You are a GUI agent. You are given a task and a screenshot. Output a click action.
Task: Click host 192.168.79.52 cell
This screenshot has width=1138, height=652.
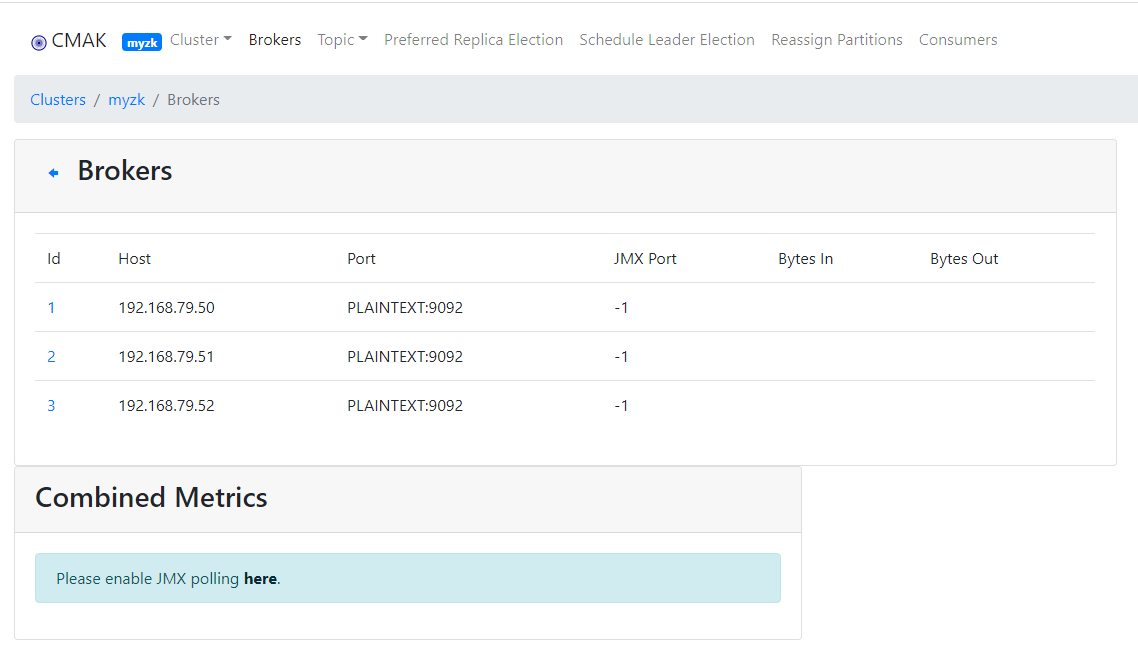point(166,406)
